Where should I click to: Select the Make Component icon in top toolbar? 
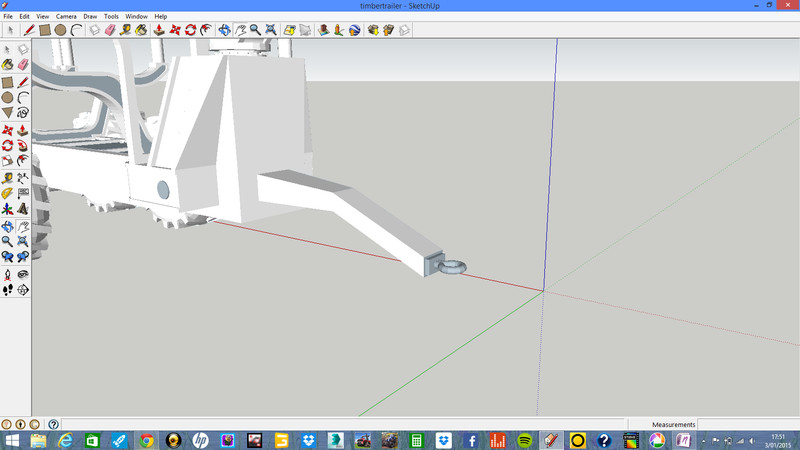(94, 30)
